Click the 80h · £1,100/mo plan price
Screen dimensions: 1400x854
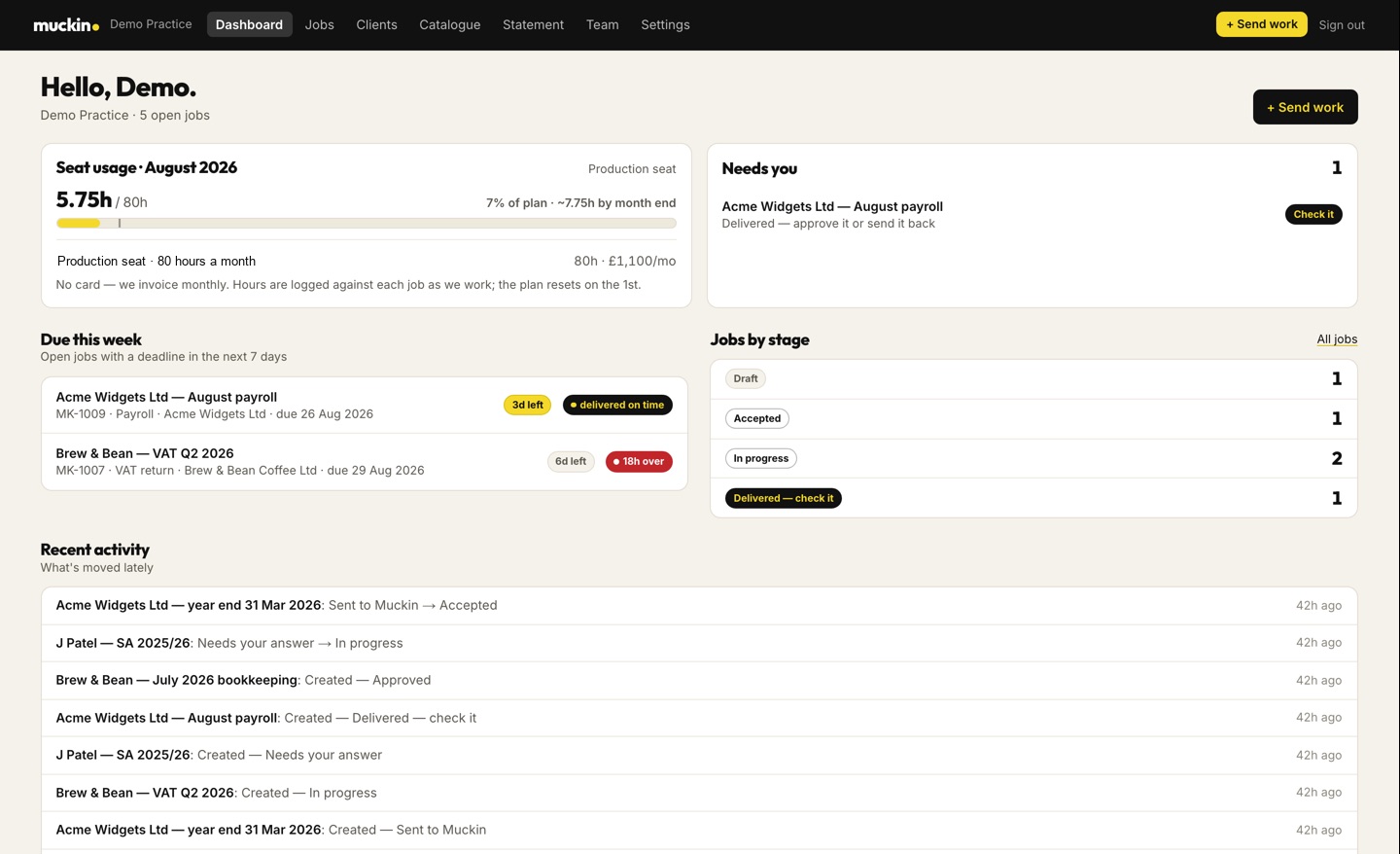[625, 262]
